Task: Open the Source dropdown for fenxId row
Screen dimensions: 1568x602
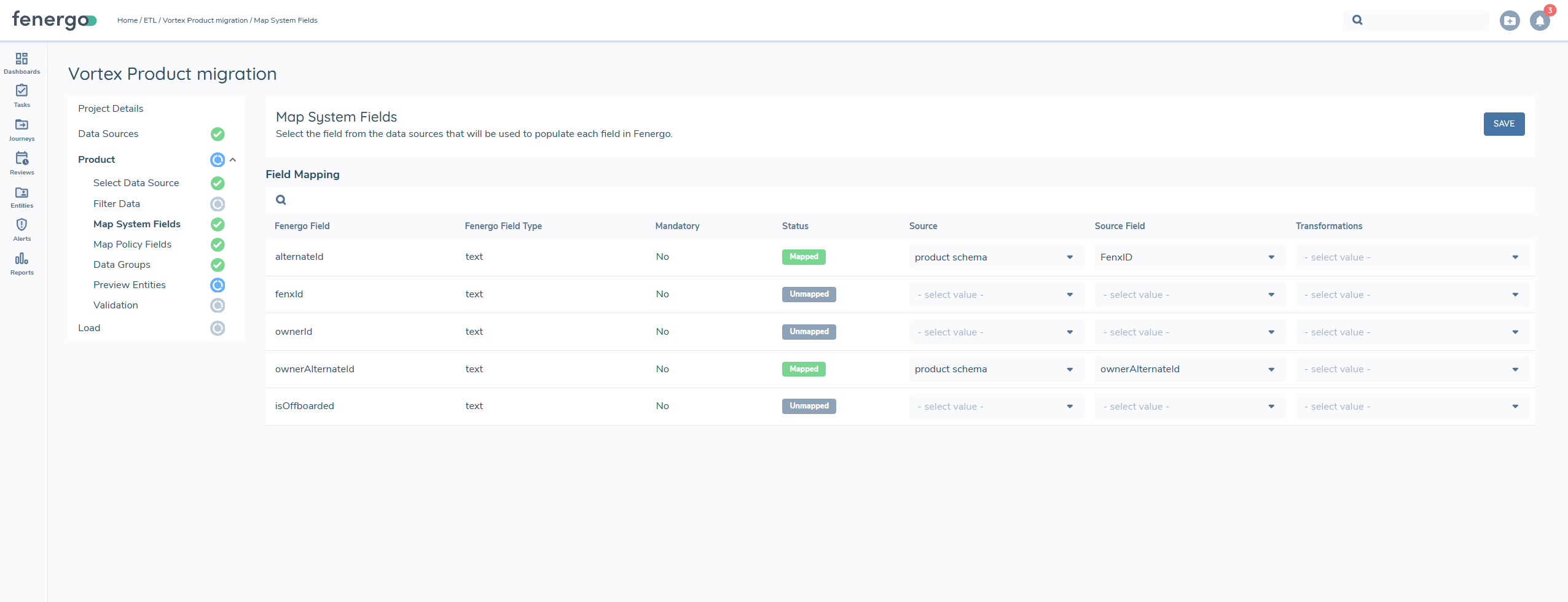Action: click(994, 294)
